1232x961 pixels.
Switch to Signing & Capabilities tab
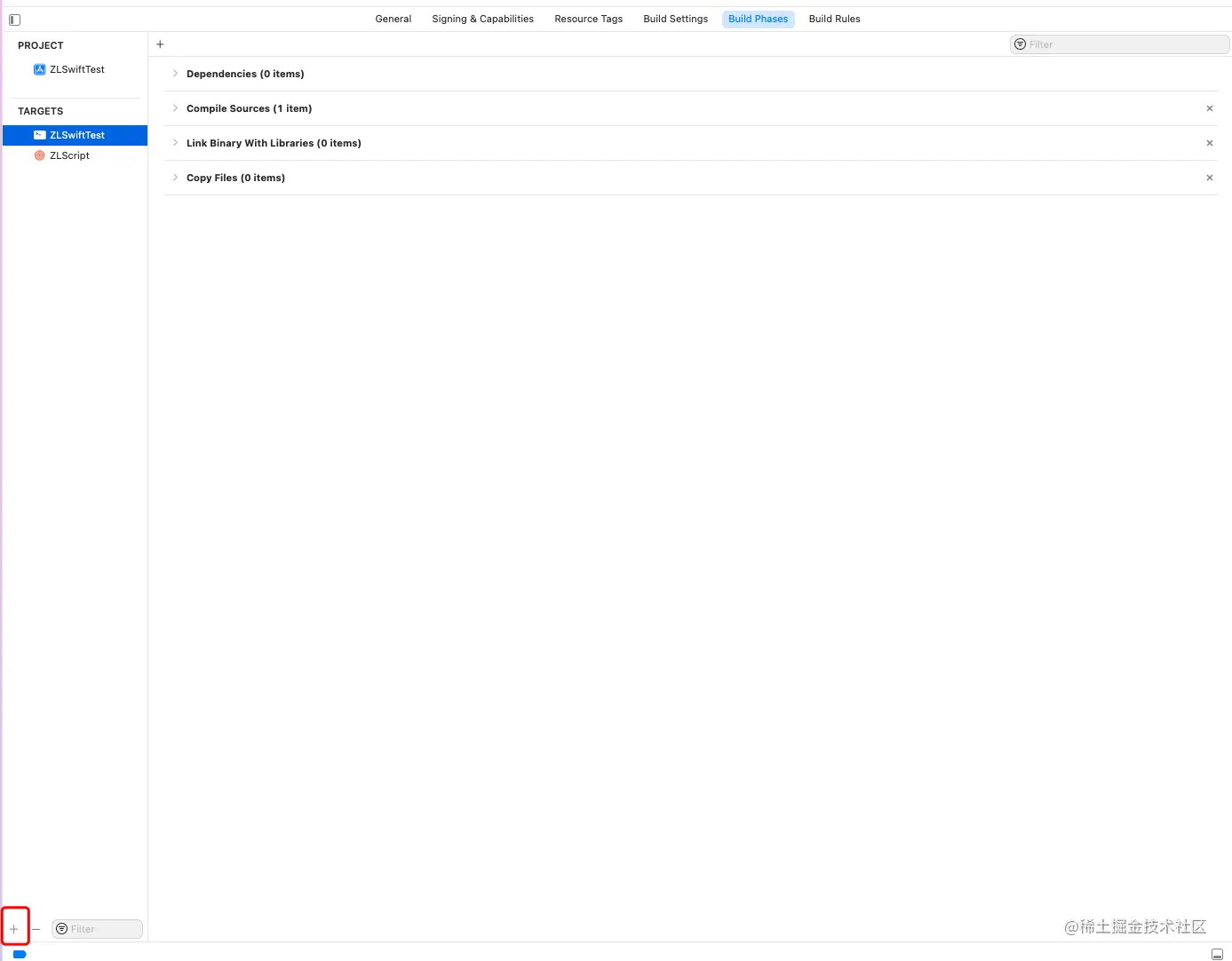[x=483, y=19]
